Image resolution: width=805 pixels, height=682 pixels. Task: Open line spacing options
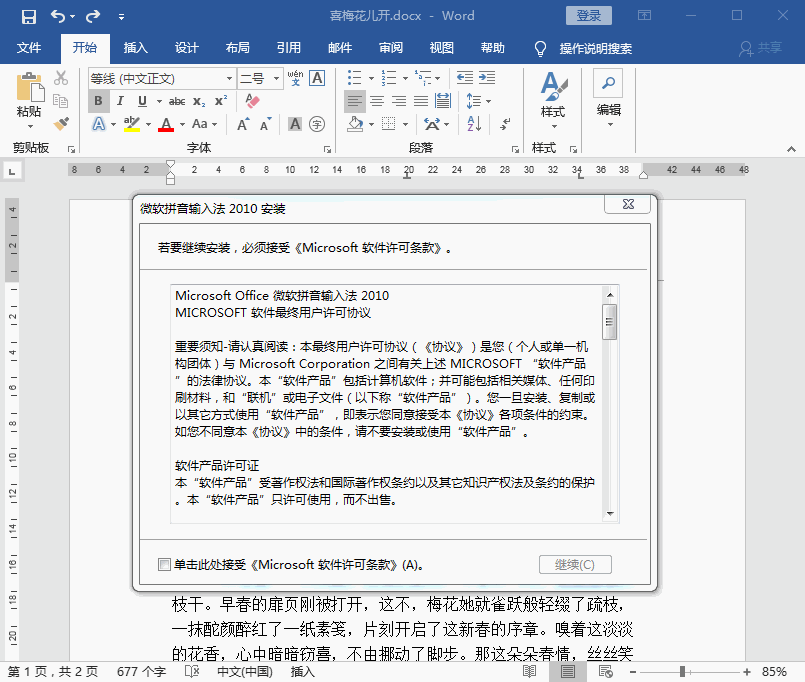[478, 101]
